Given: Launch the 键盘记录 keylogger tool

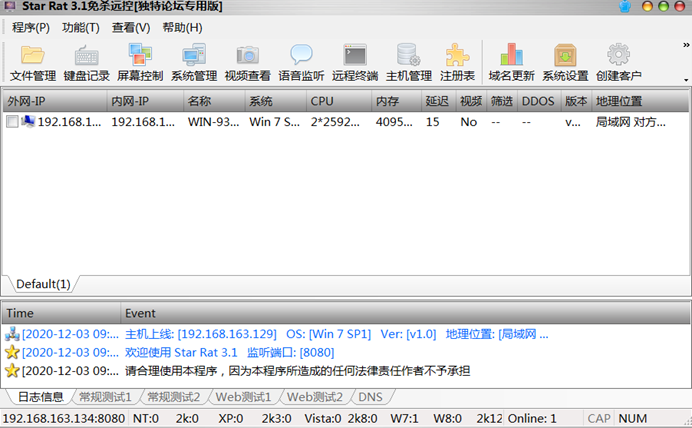Looking at the screenshot, I should [x=86, y=63].
